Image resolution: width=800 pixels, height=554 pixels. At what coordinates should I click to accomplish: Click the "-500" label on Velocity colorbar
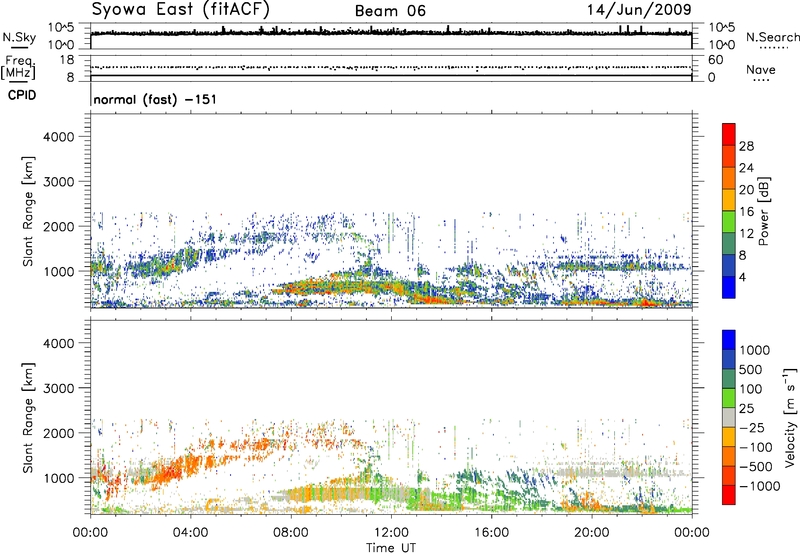tap(756, 467)
